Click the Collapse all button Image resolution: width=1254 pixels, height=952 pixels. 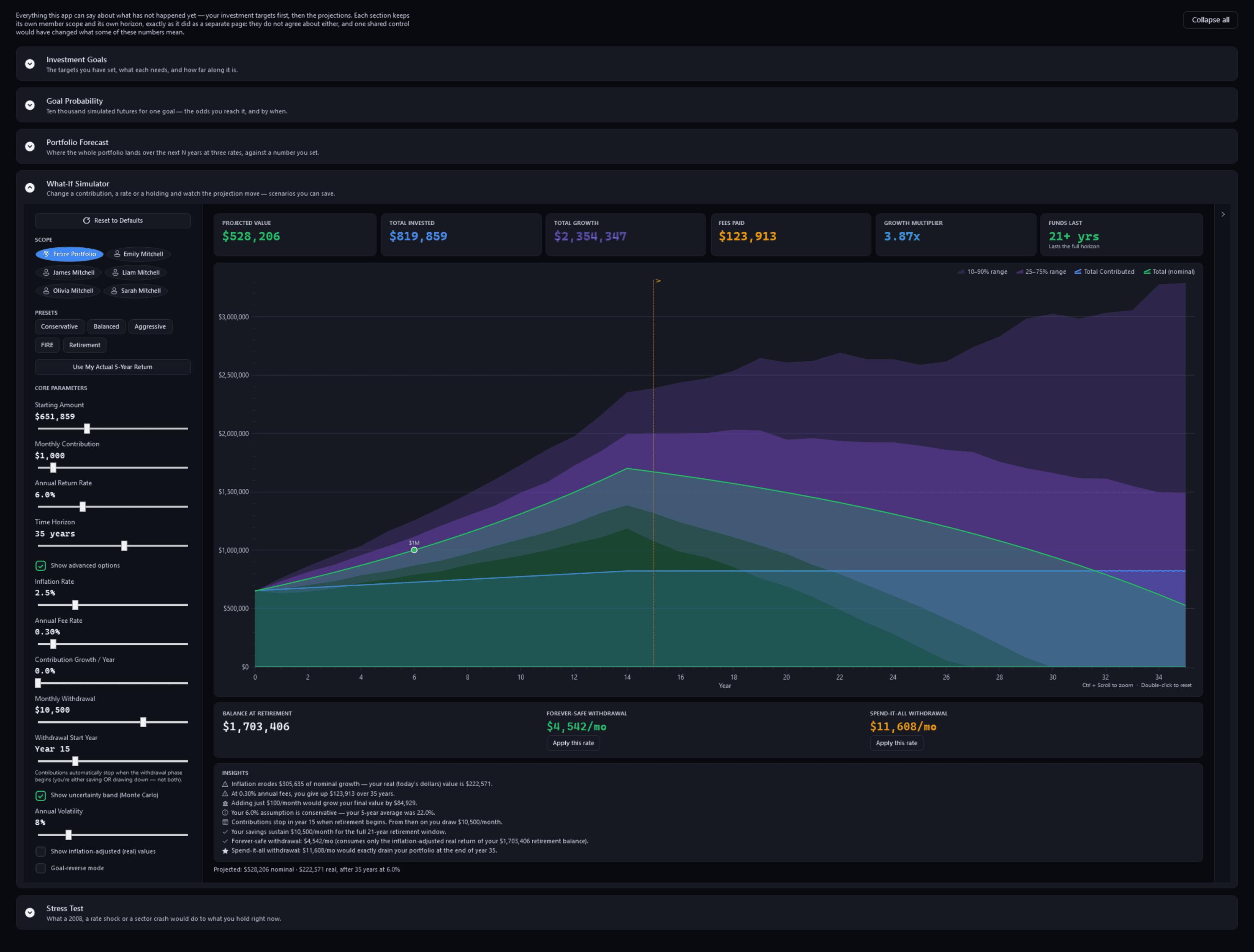pos(1210,20)
